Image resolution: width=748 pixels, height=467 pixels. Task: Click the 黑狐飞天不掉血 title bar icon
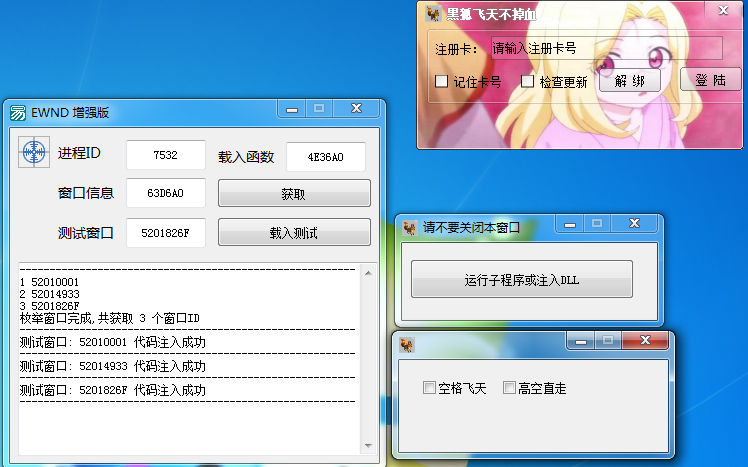click(433, 14)
